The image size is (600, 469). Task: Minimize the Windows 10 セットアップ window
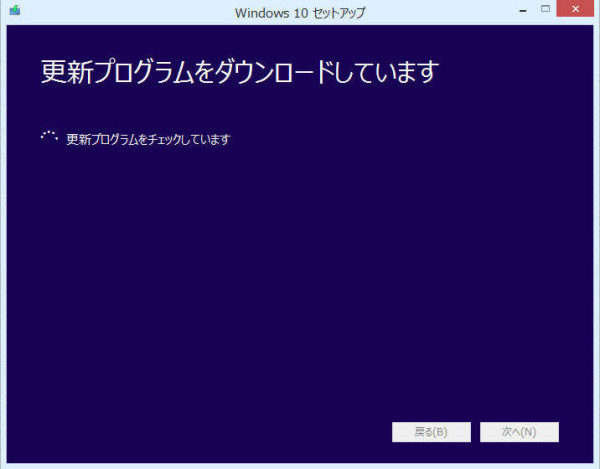(523, 10)
